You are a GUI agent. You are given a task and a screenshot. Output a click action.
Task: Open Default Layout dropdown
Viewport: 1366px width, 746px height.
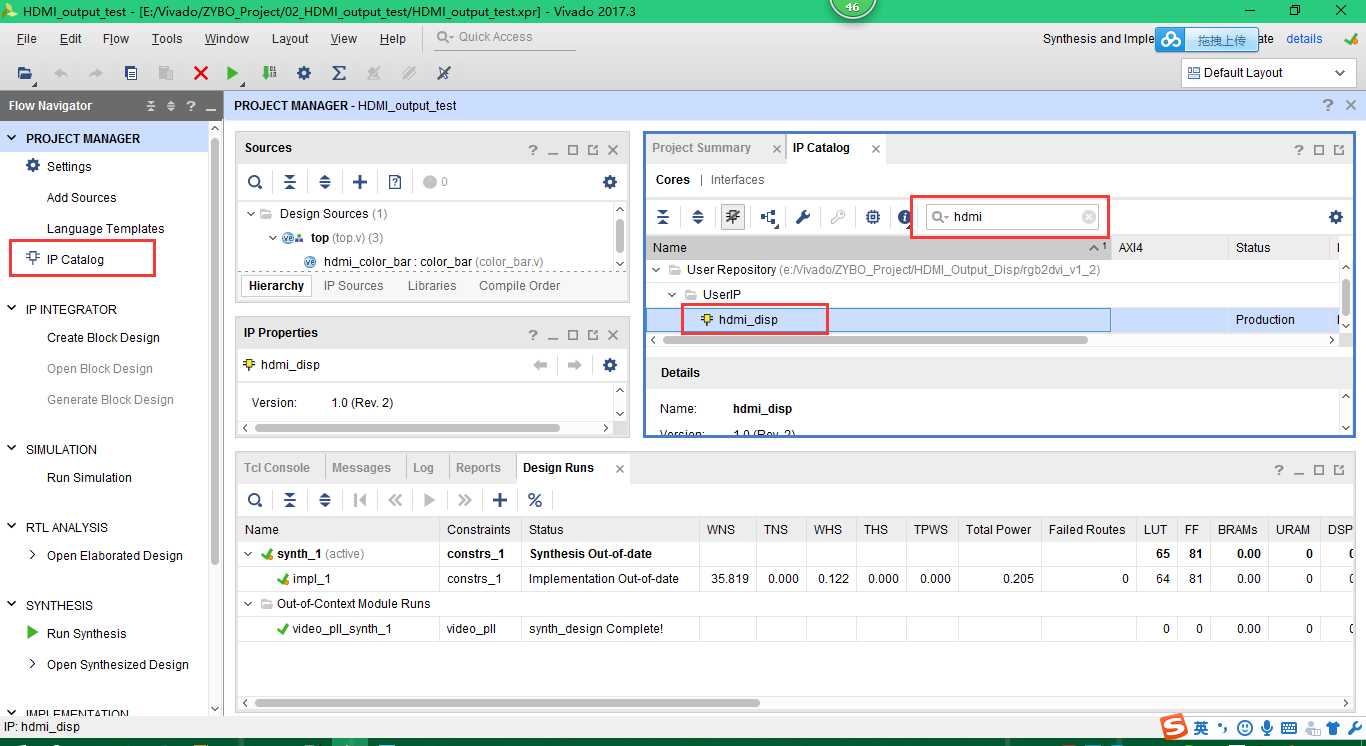click(x=1268, y=73)
